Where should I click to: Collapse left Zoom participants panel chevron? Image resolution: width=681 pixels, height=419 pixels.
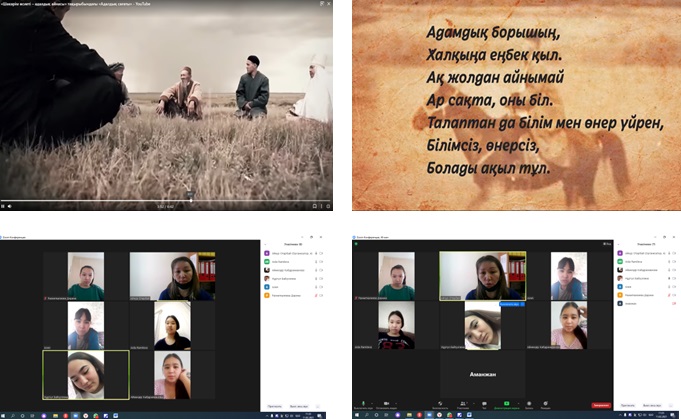tap(265, 244)
